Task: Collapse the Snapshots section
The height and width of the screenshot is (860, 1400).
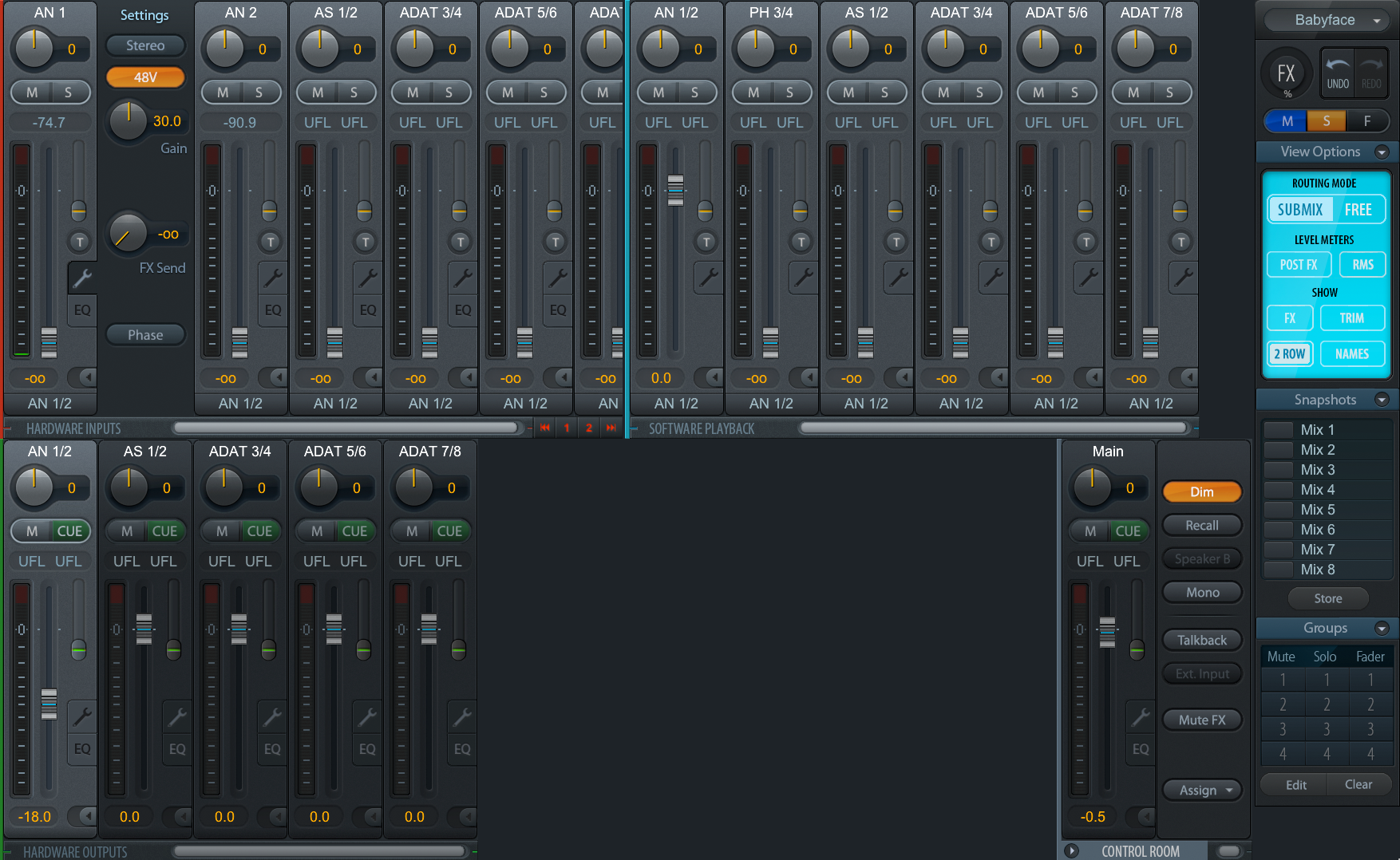Action: 1382,400
